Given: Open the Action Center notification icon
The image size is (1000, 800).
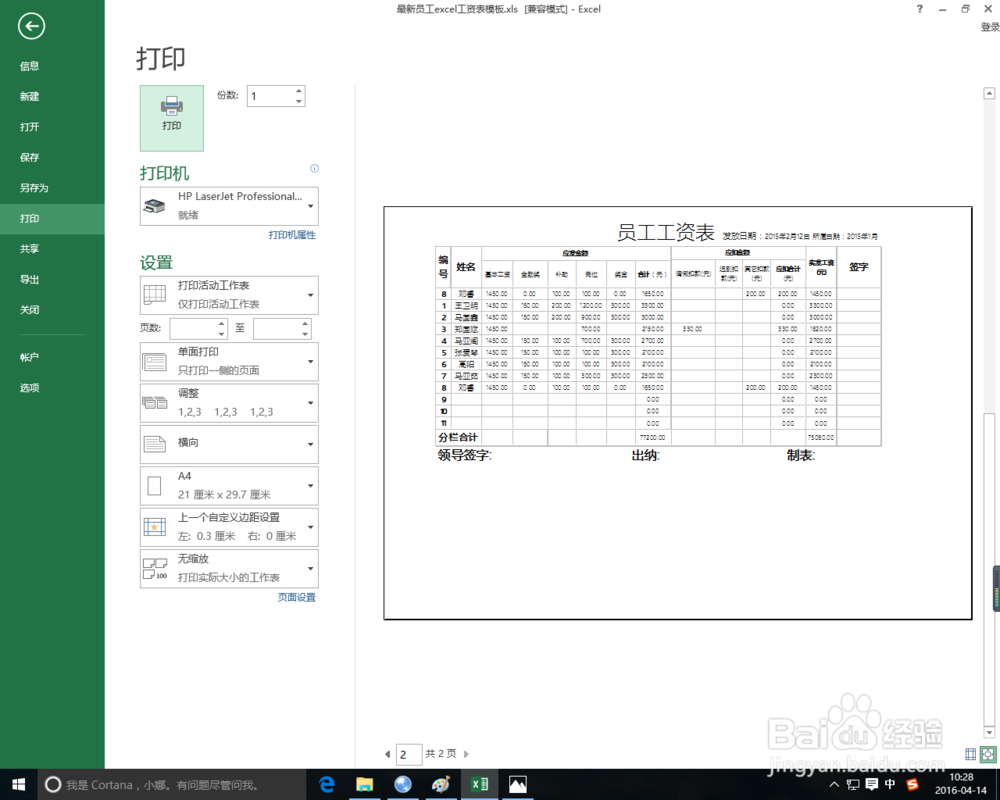Looking at the screenshot, I should [x=872, y=784].
